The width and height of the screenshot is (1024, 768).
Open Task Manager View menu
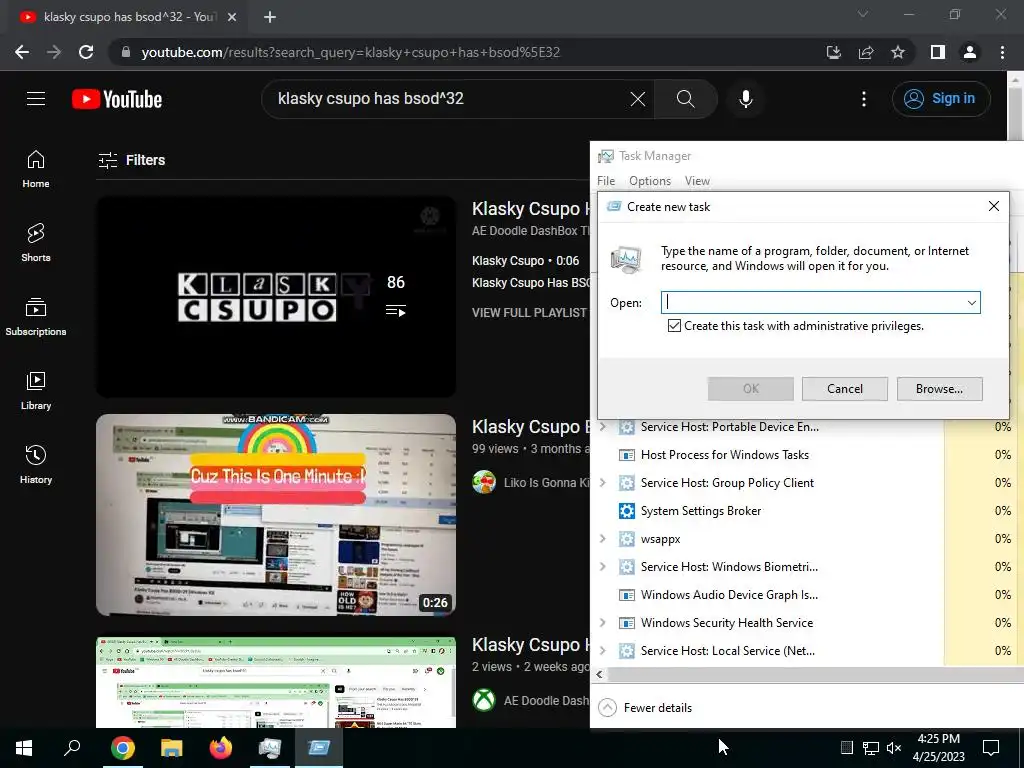(x=697, y=181)
